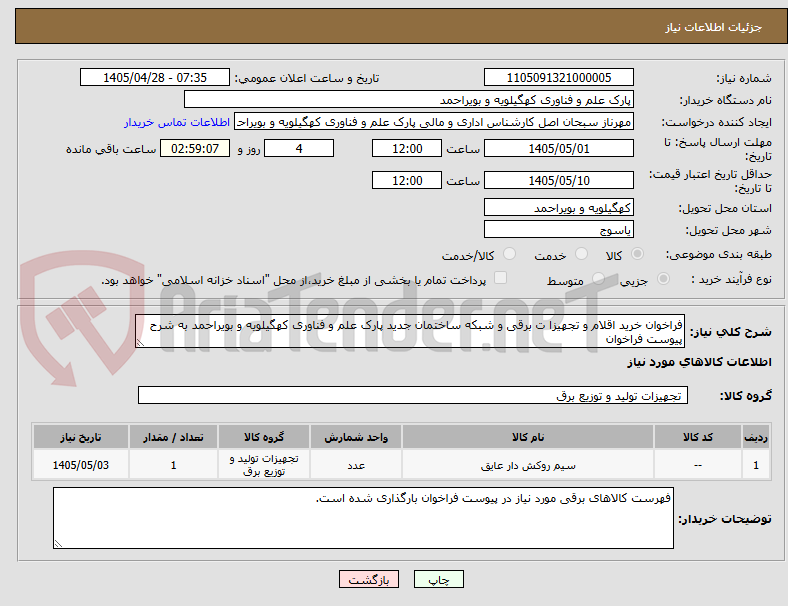This screenshot has height=606, width=788.
Task: Click price validity date 1405/05/10
Action: pyautogui.click(x=559, y=180)
